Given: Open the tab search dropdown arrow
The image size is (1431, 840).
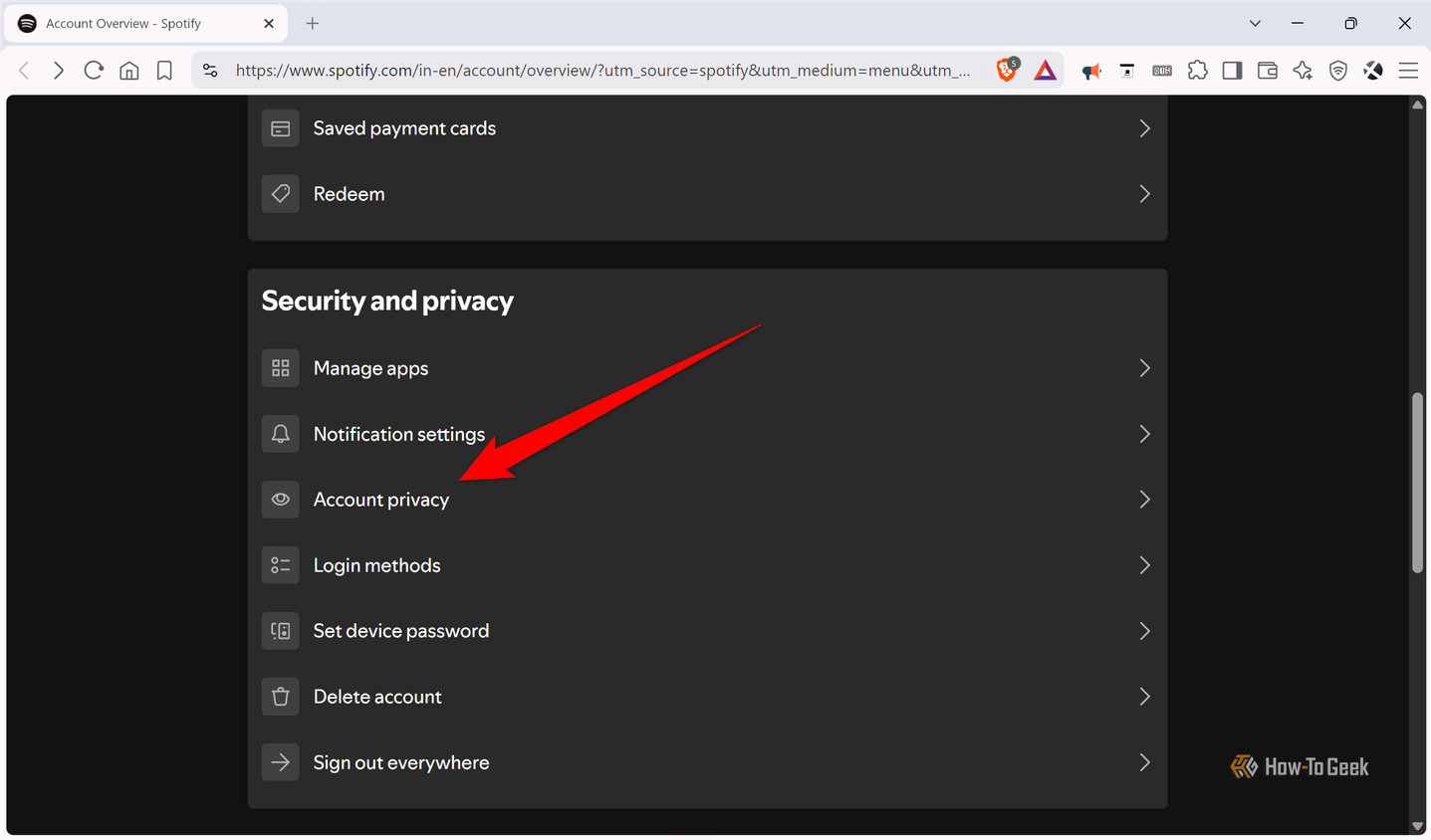Looking at the screenshot, I should pyautogui.click(x=1255, y=23).
